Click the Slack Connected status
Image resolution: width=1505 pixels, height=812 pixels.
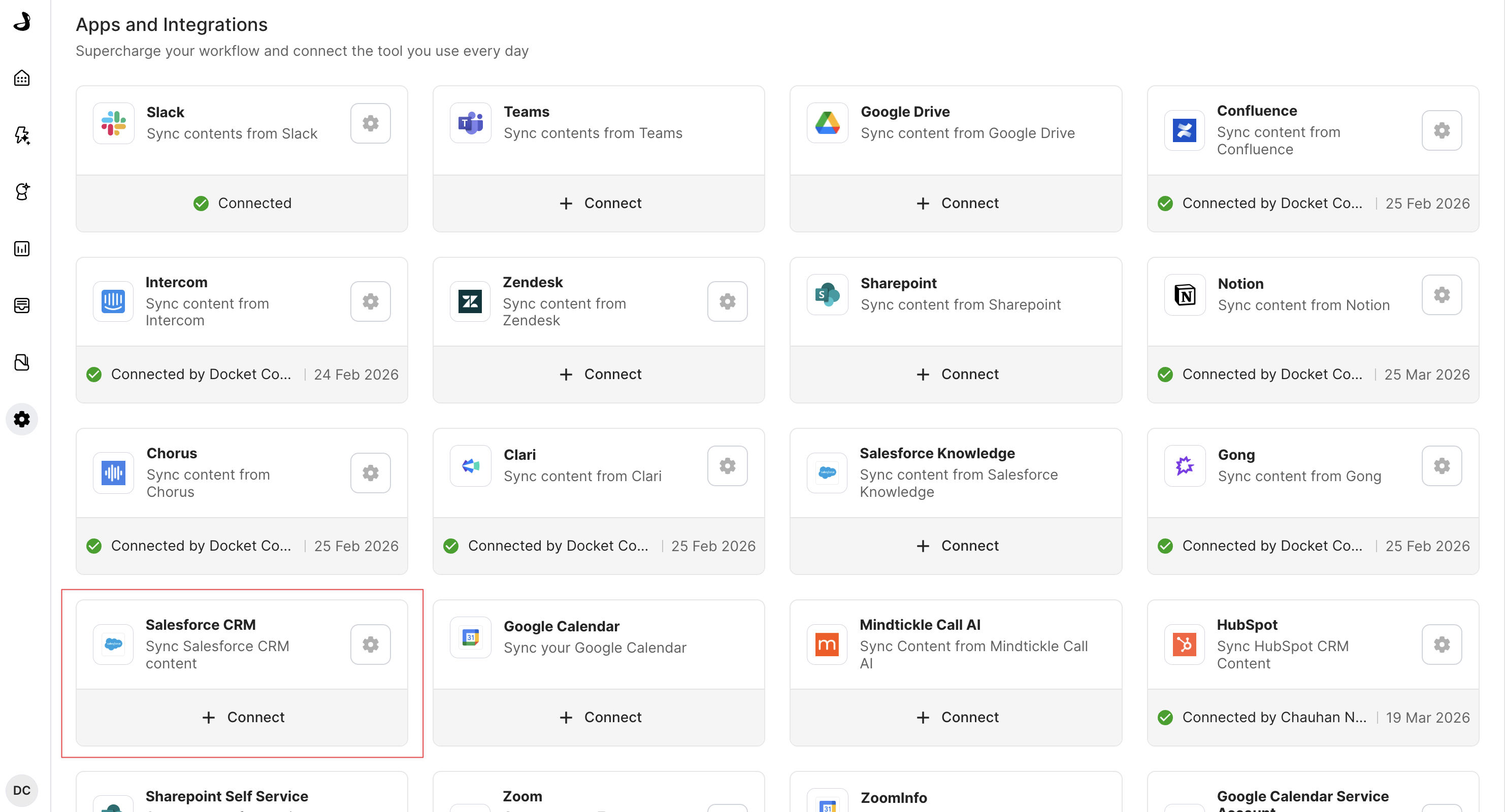242,203
